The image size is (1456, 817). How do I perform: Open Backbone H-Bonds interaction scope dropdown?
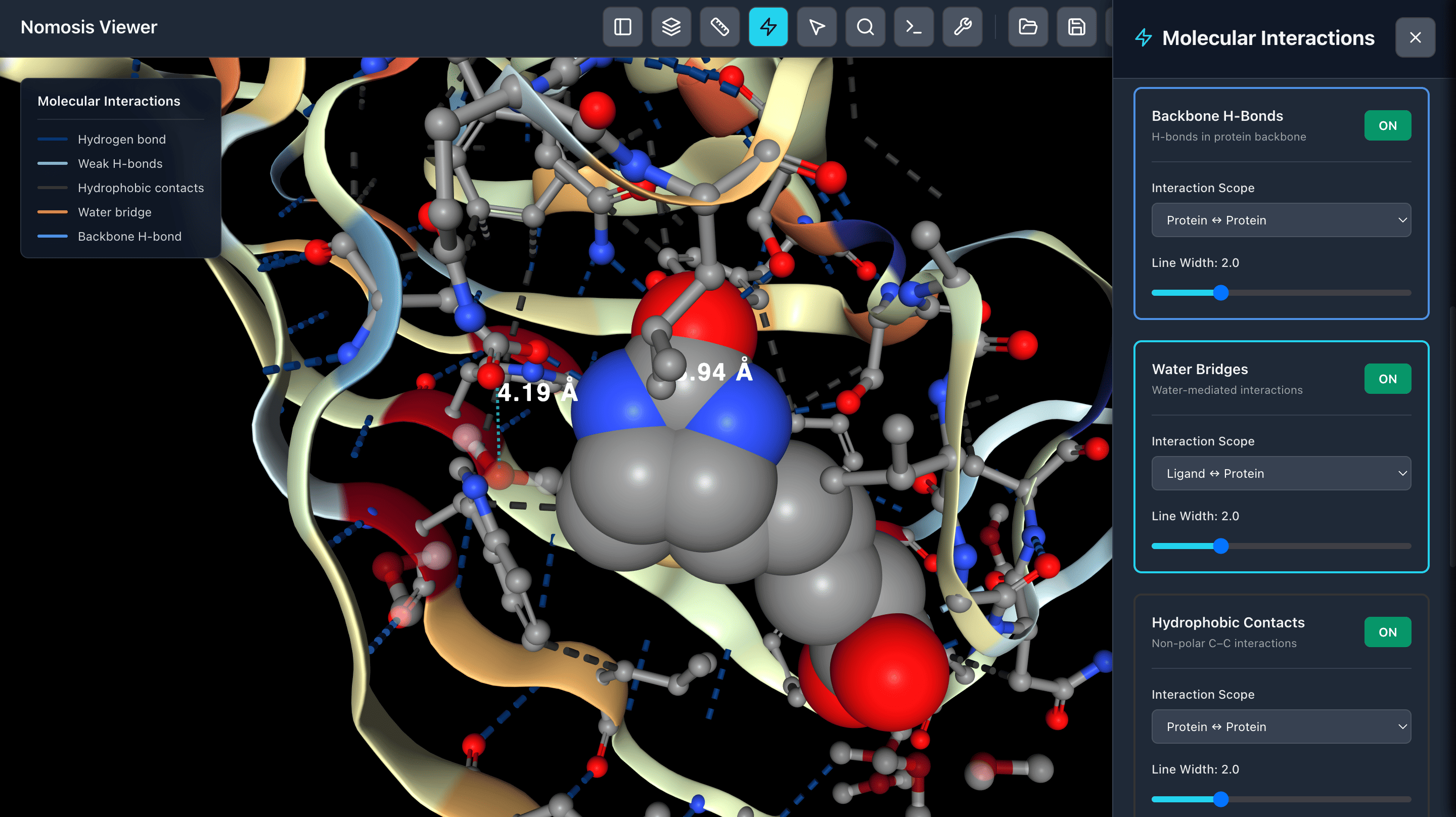pos(1281,220)
